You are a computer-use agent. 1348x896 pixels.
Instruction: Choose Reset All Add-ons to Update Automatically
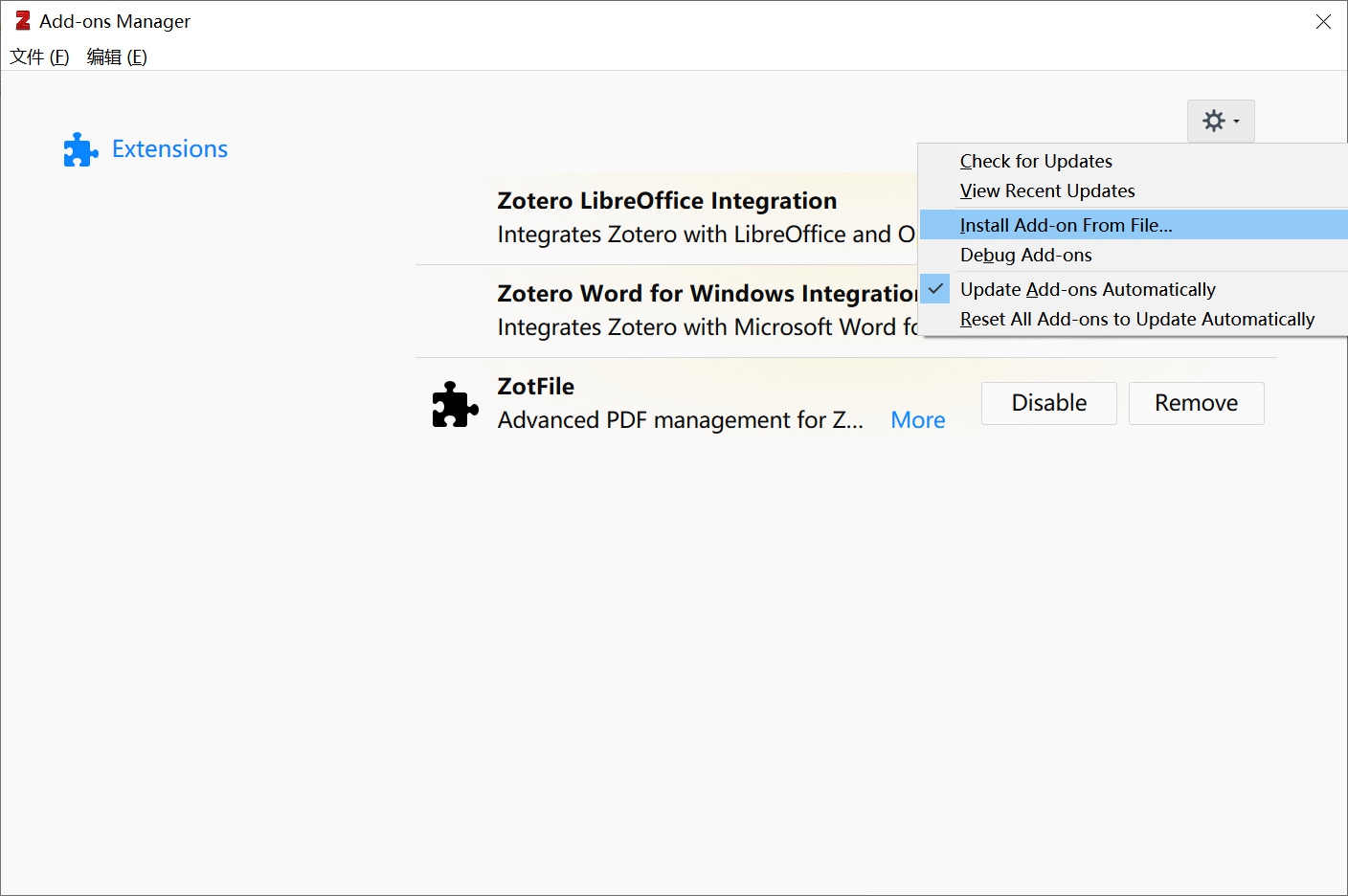(x=1134, y=319)
